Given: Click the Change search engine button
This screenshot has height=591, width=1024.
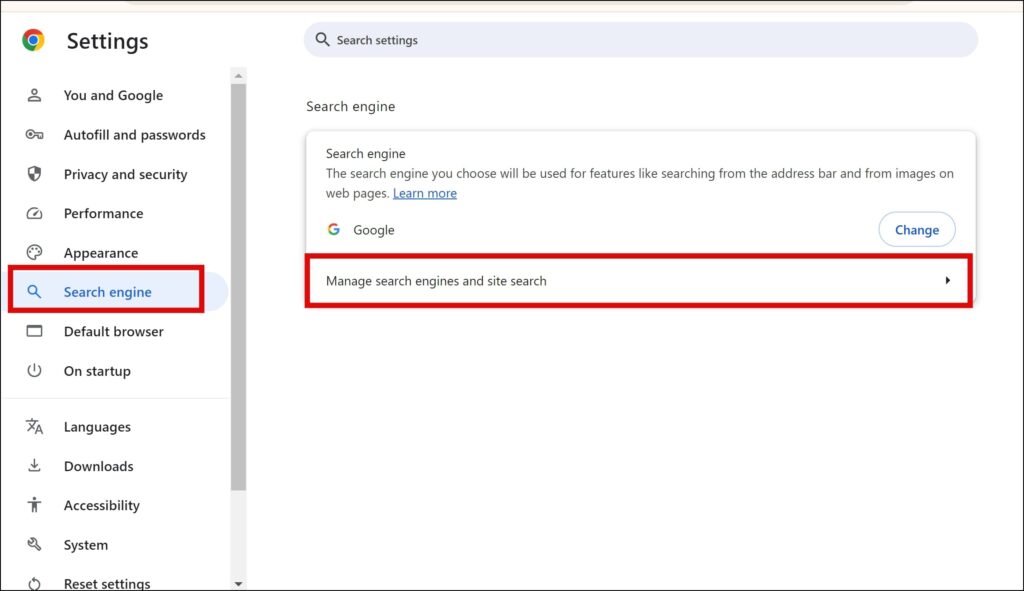Looking at the screenshot, I should click(917, 229).
